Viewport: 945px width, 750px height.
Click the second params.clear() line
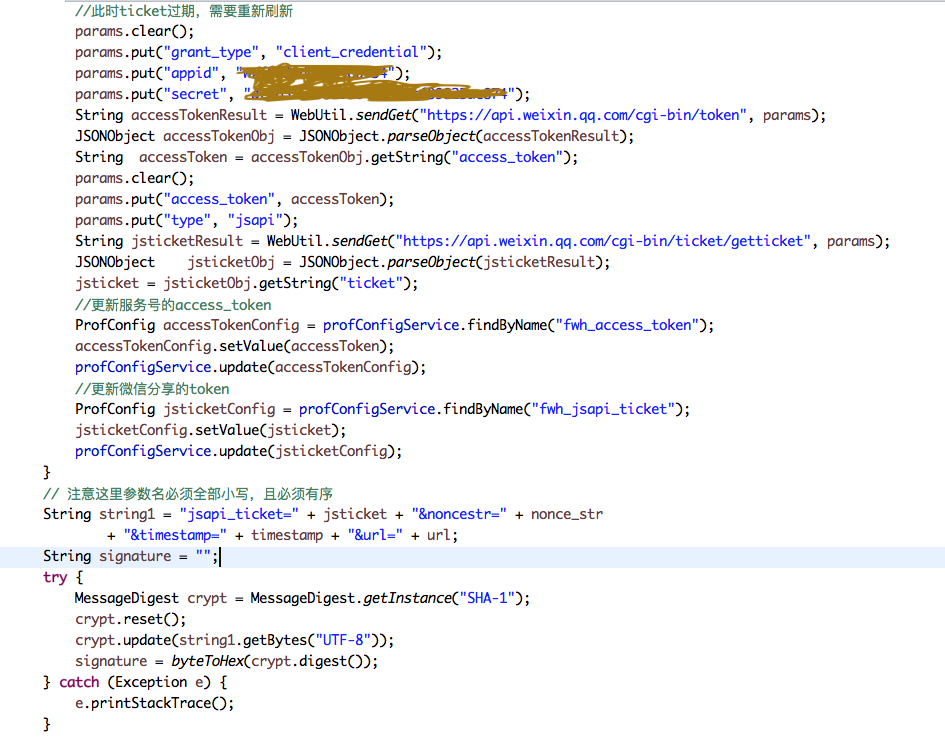coord(134,178)
